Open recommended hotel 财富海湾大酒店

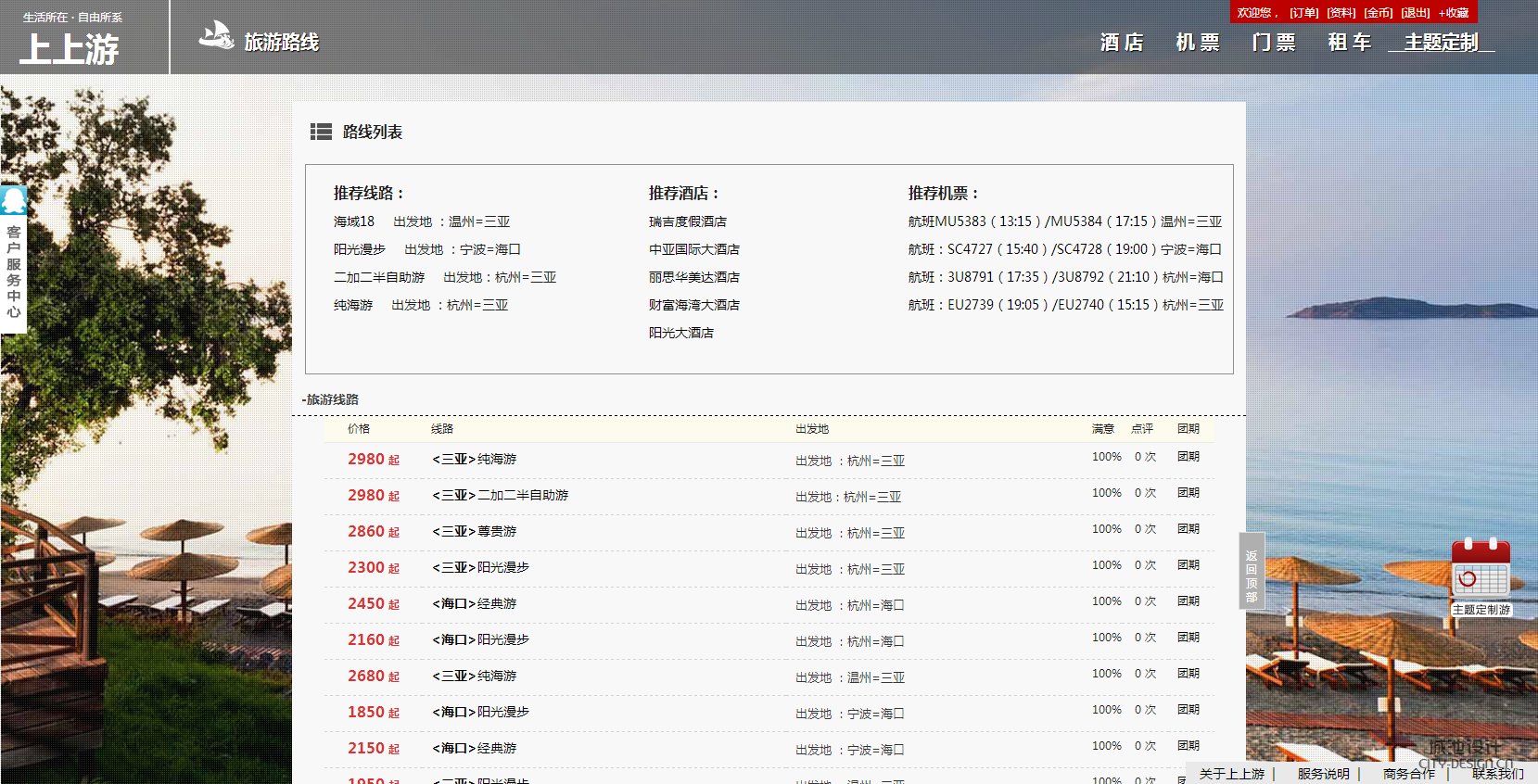point(694,305)
